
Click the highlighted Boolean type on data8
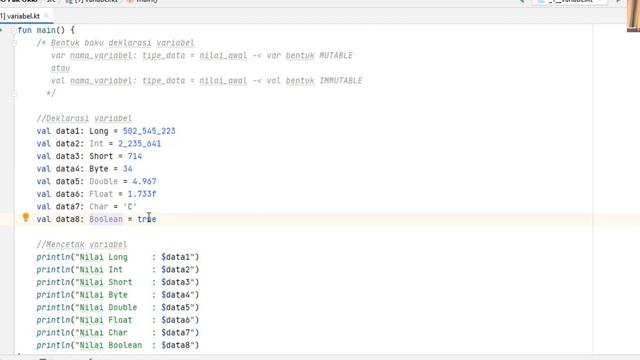pos(106,219)
